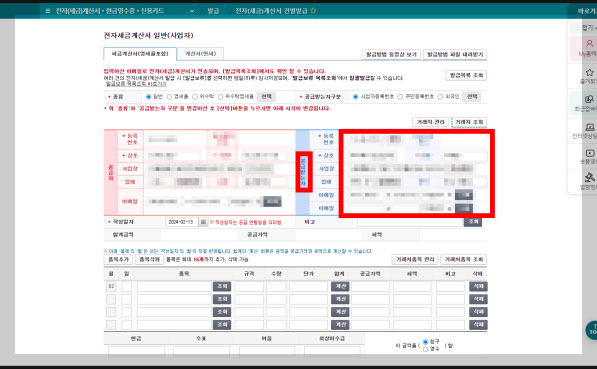The width and height of the screenshot is (597, 369).
Task: Click 품목삭제 button
Action: click(x=149, y=260)
